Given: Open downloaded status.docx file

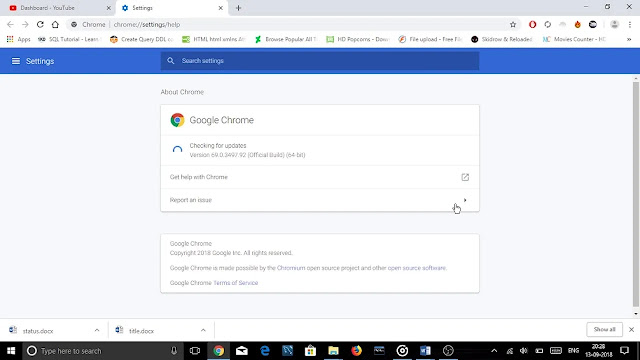Looking at the screenshot, I should [38, 331].
